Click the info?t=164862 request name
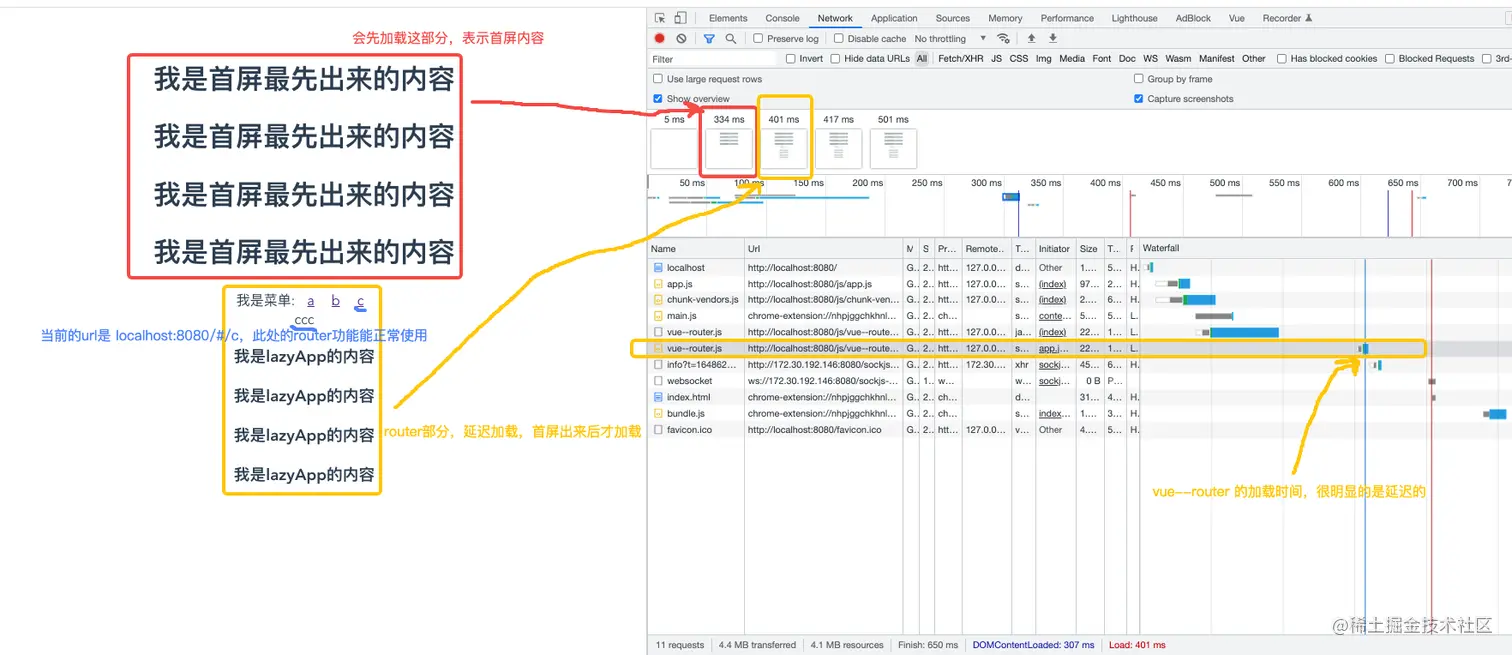Viewport: 1512px width, 655px height. [699, 365]
